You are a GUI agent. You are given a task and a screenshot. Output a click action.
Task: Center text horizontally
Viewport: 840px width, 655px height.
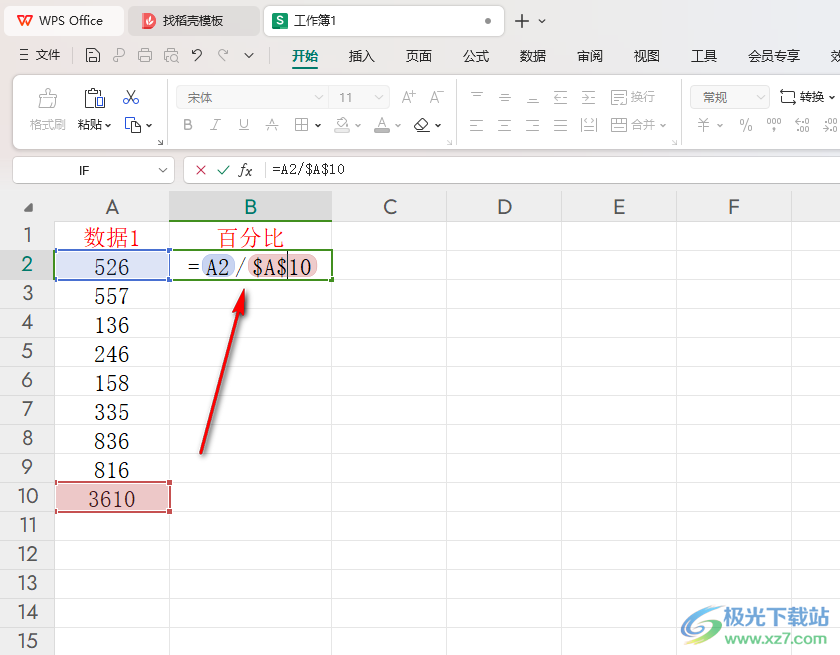click(x=505, y=125)
